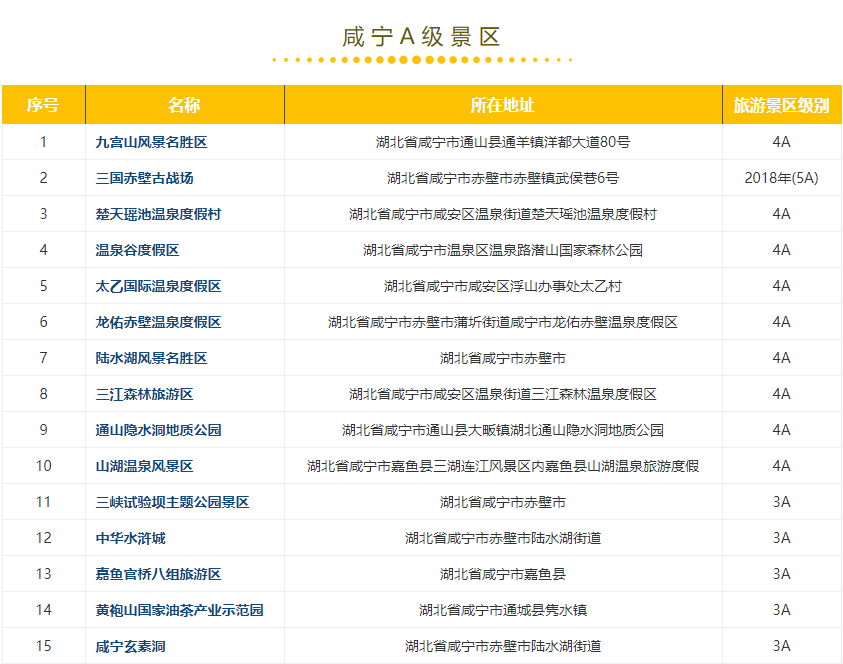The height and width of the screenshot is (664, 843).
Task: Open the 山湖温泉风景区 link
Action: 144,466
